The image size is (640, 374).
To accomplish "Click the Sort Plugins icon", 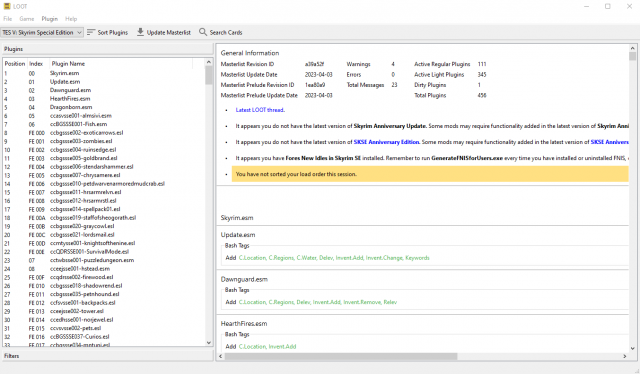I will click(91, 32).
